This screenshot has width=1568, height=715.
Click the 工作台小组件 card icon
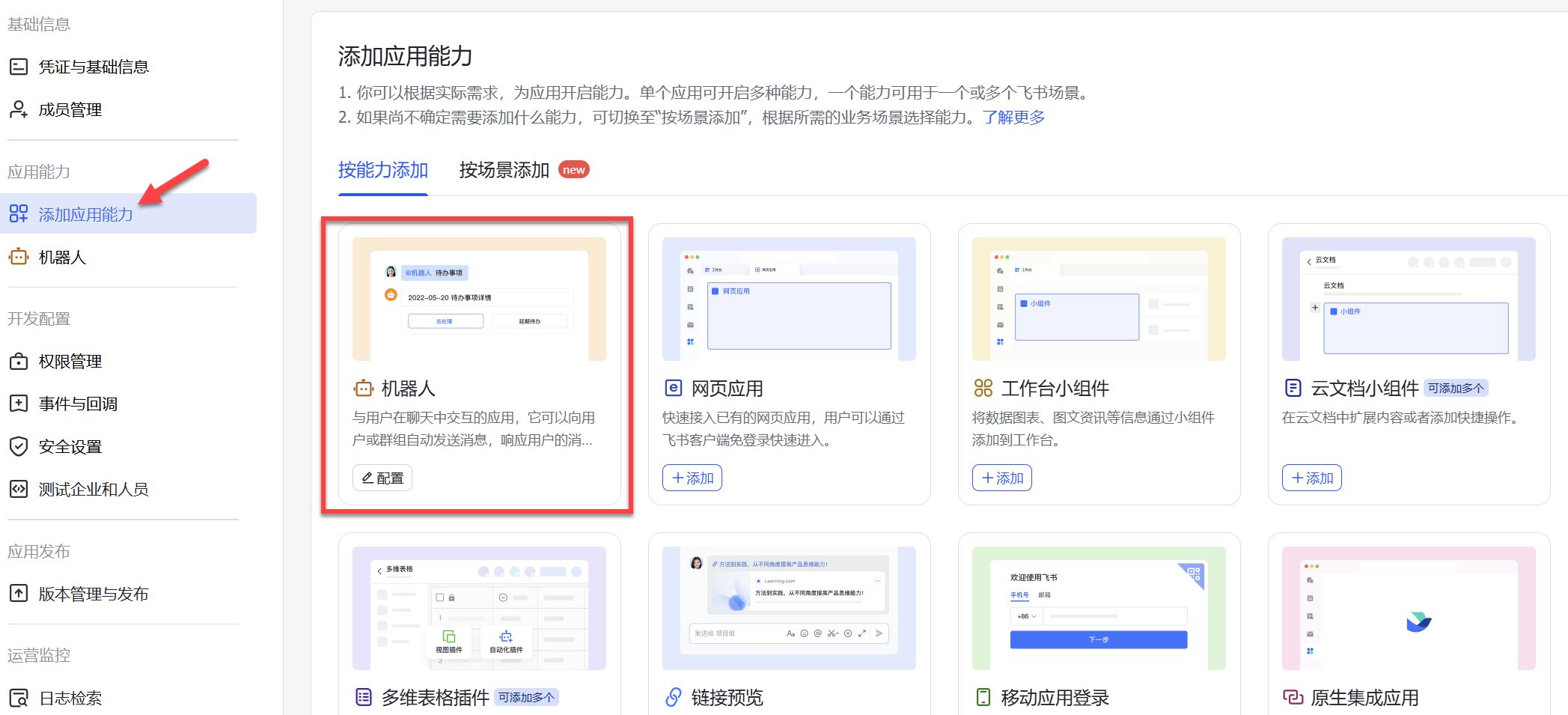983,388
